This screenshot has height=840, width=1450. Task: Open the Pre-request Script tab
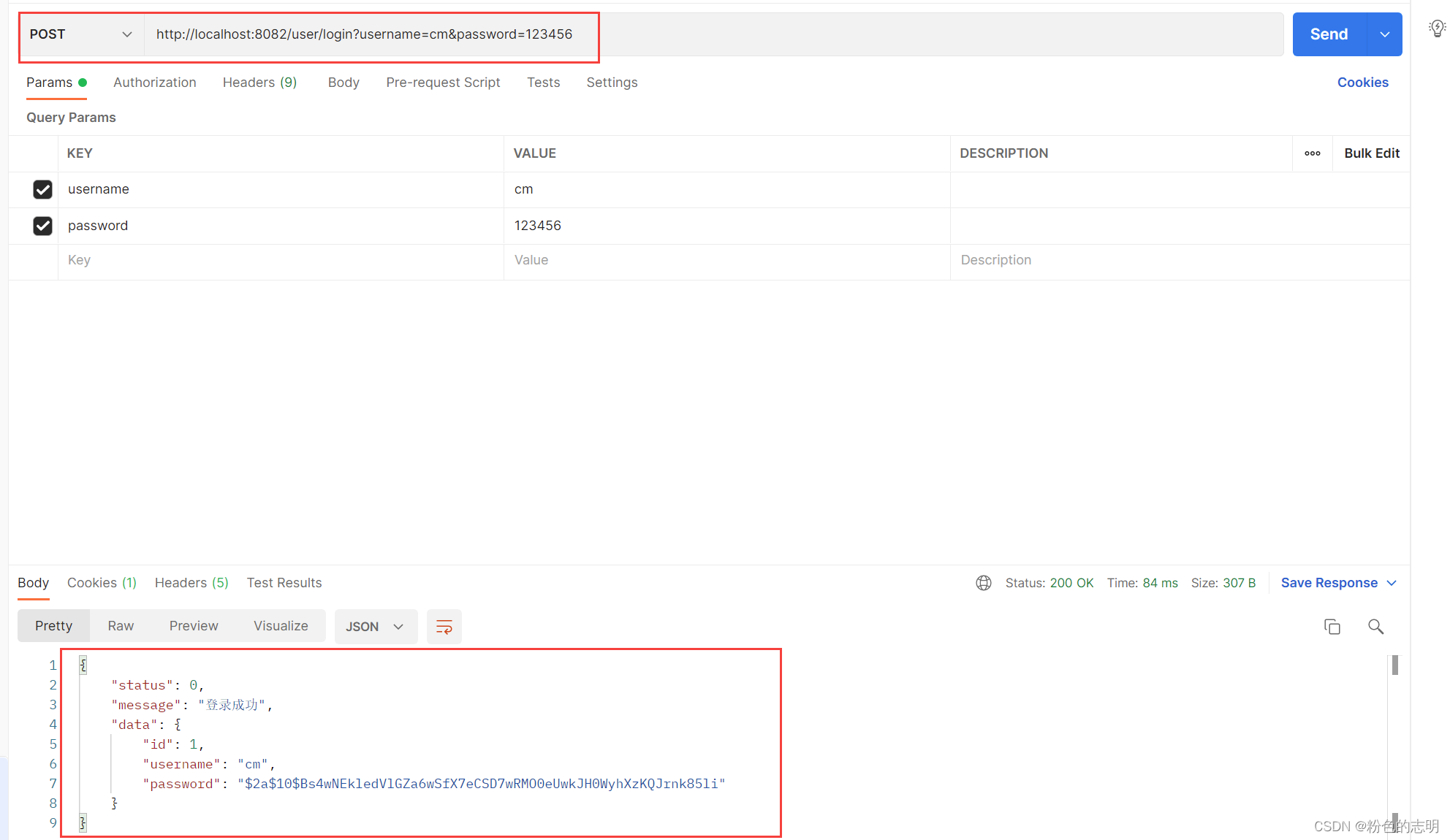443,83
